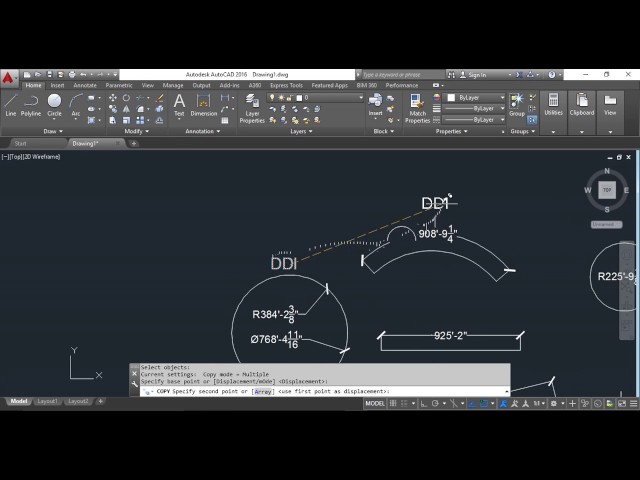Expand the Draw panel dropdown

point(53,131)
